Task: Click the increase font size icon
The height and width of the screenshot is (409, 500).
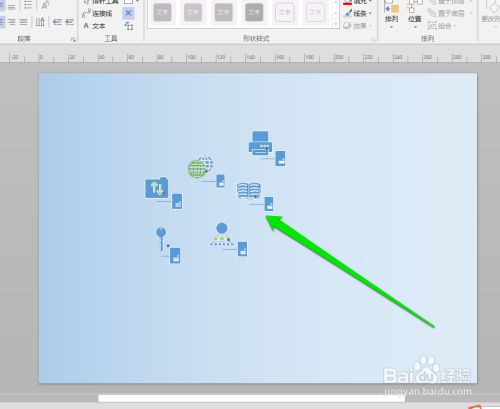Action: coord(45,5)
